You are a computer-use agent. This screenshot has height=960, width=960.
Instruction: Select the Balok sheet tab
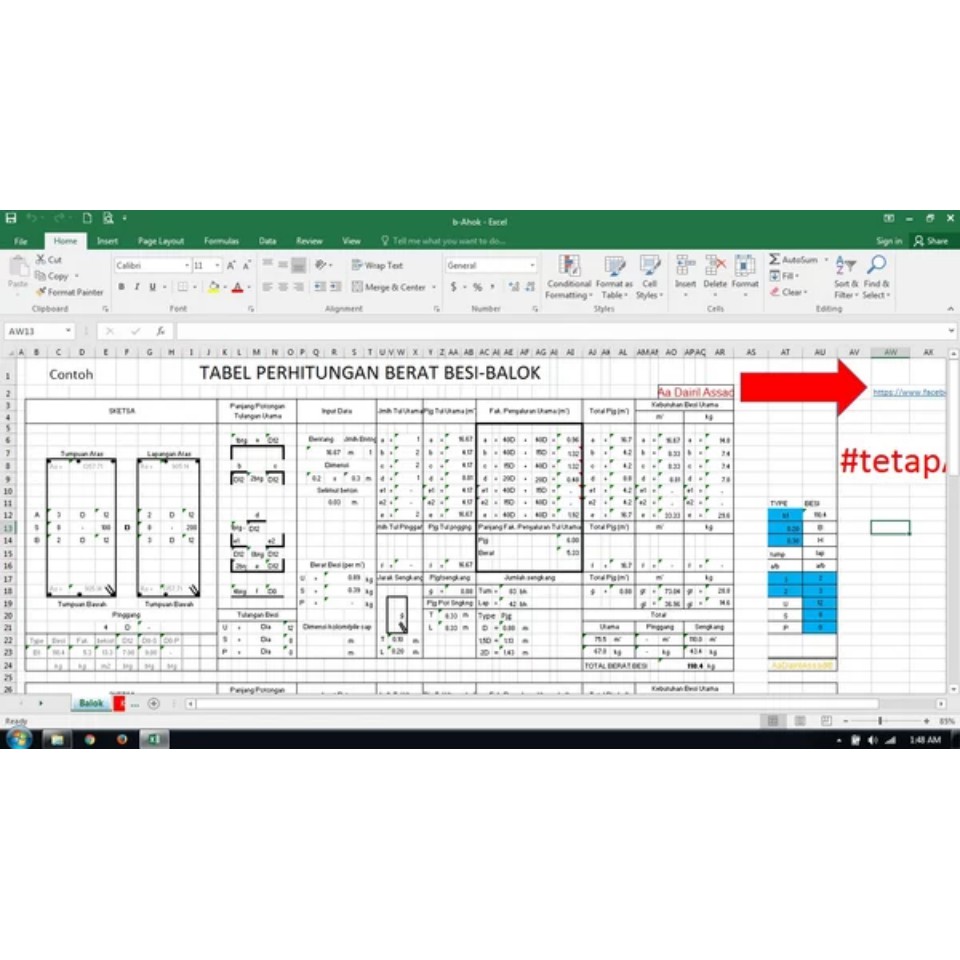91,703
